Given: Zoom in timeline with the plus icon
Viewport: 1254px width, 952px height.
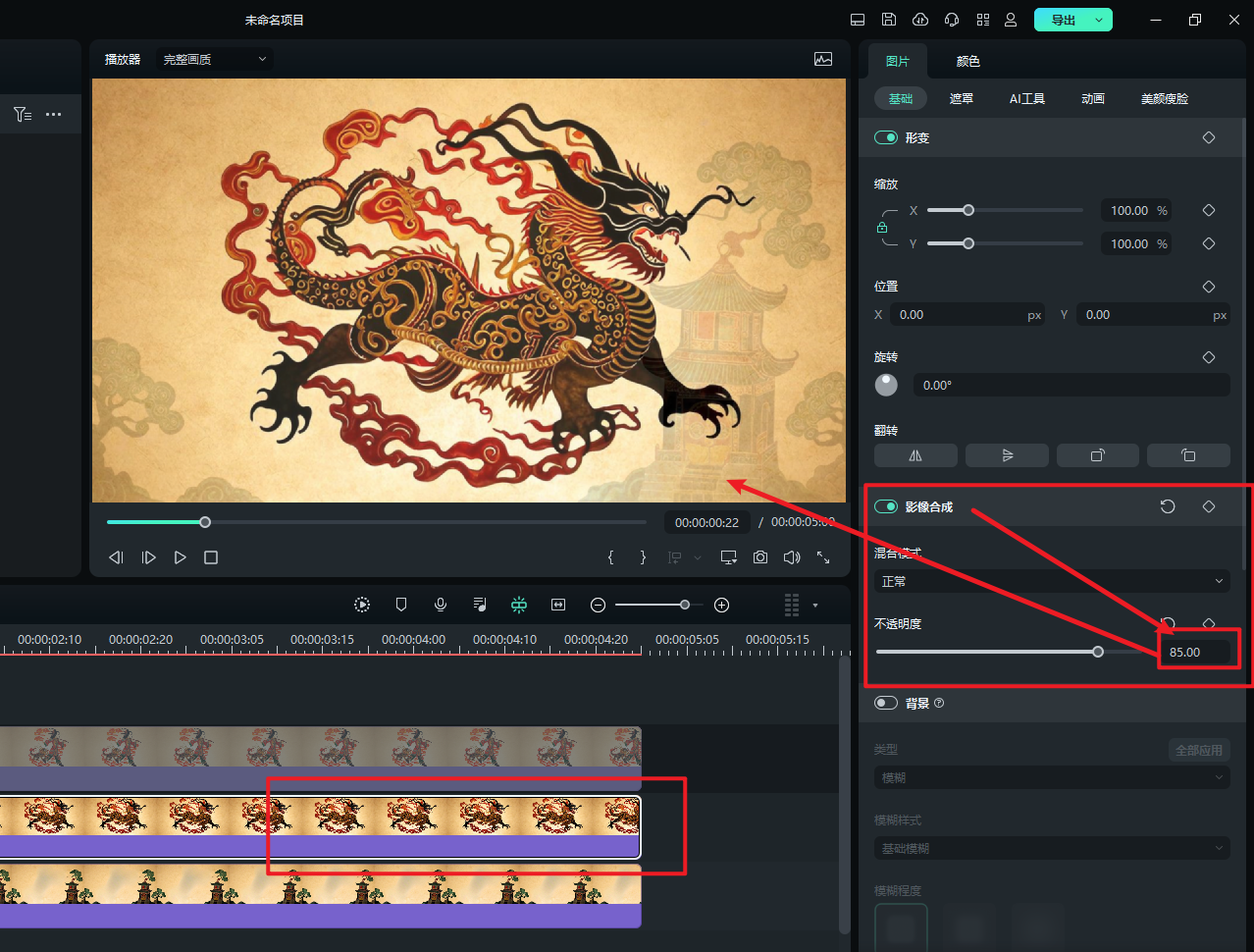Looking at the screenshot, I should [721, 605].
